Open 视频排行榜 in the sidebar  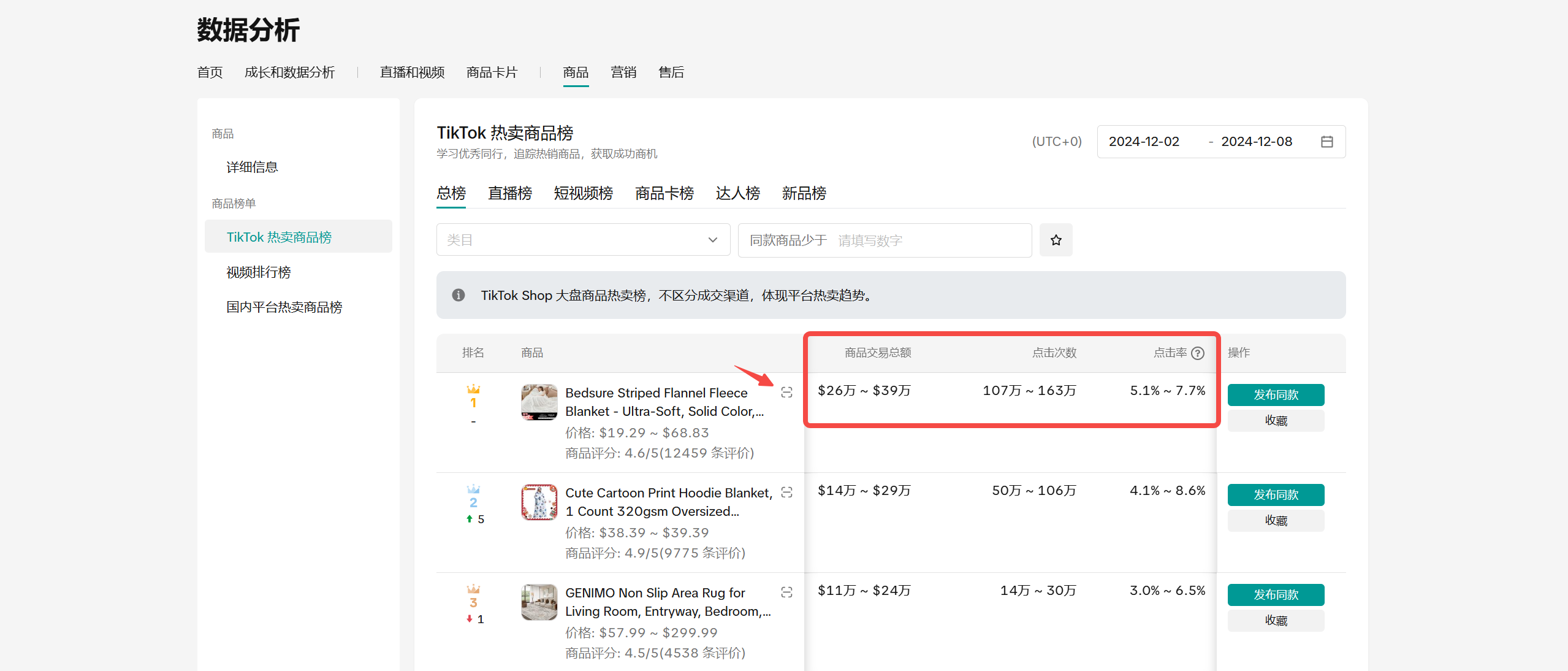coord(258,272)
